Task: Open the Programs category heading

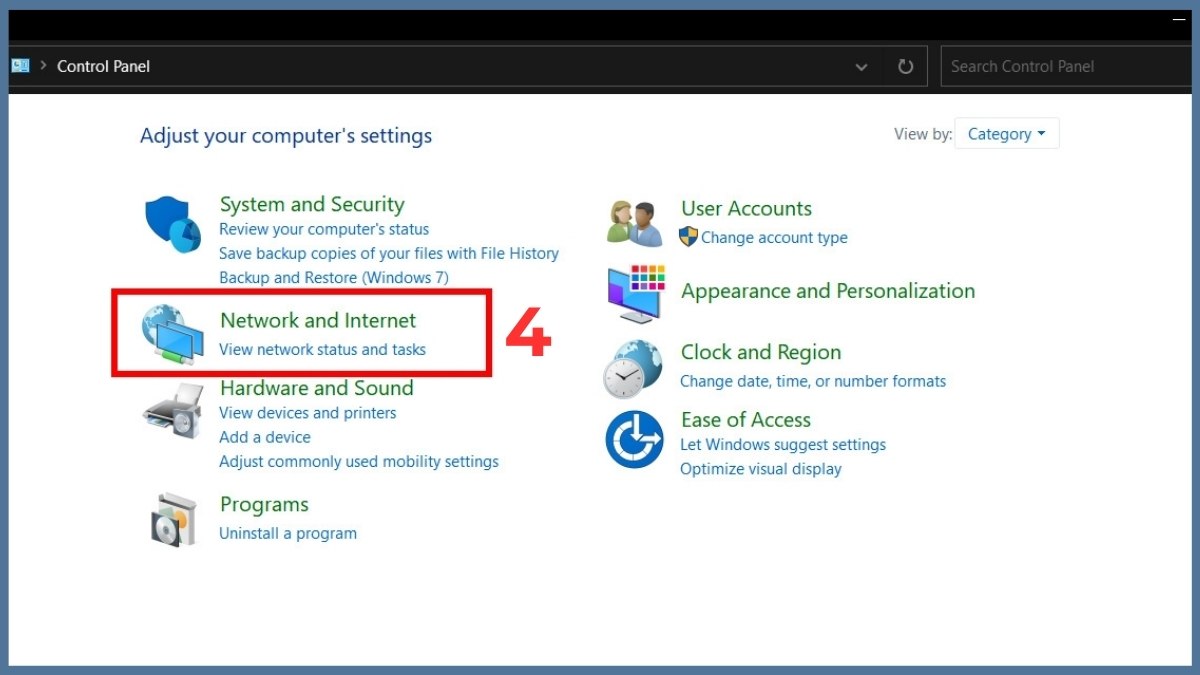Action: tap(264, 505)
